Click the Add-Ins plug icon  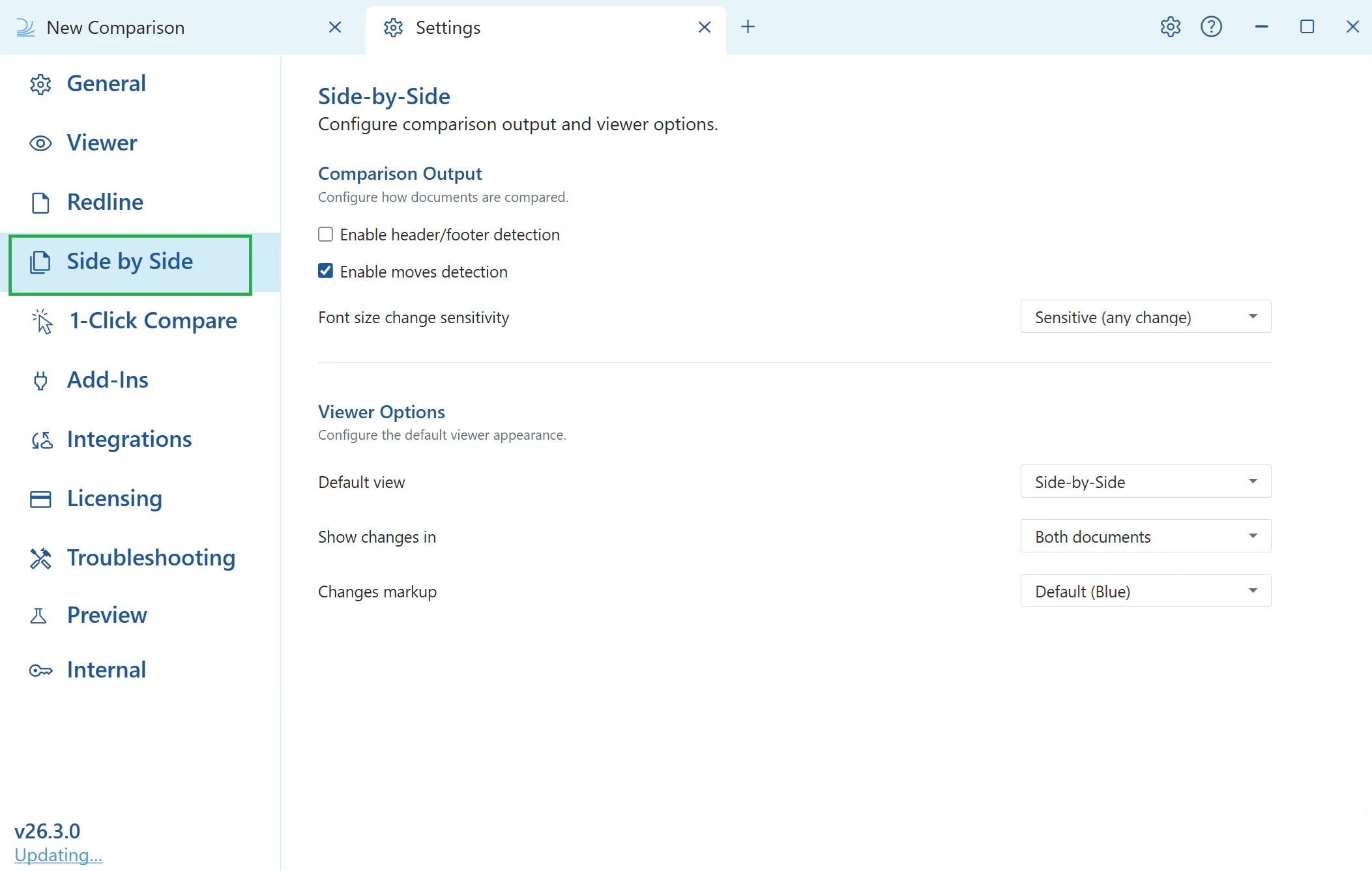(x=40, y=380)
